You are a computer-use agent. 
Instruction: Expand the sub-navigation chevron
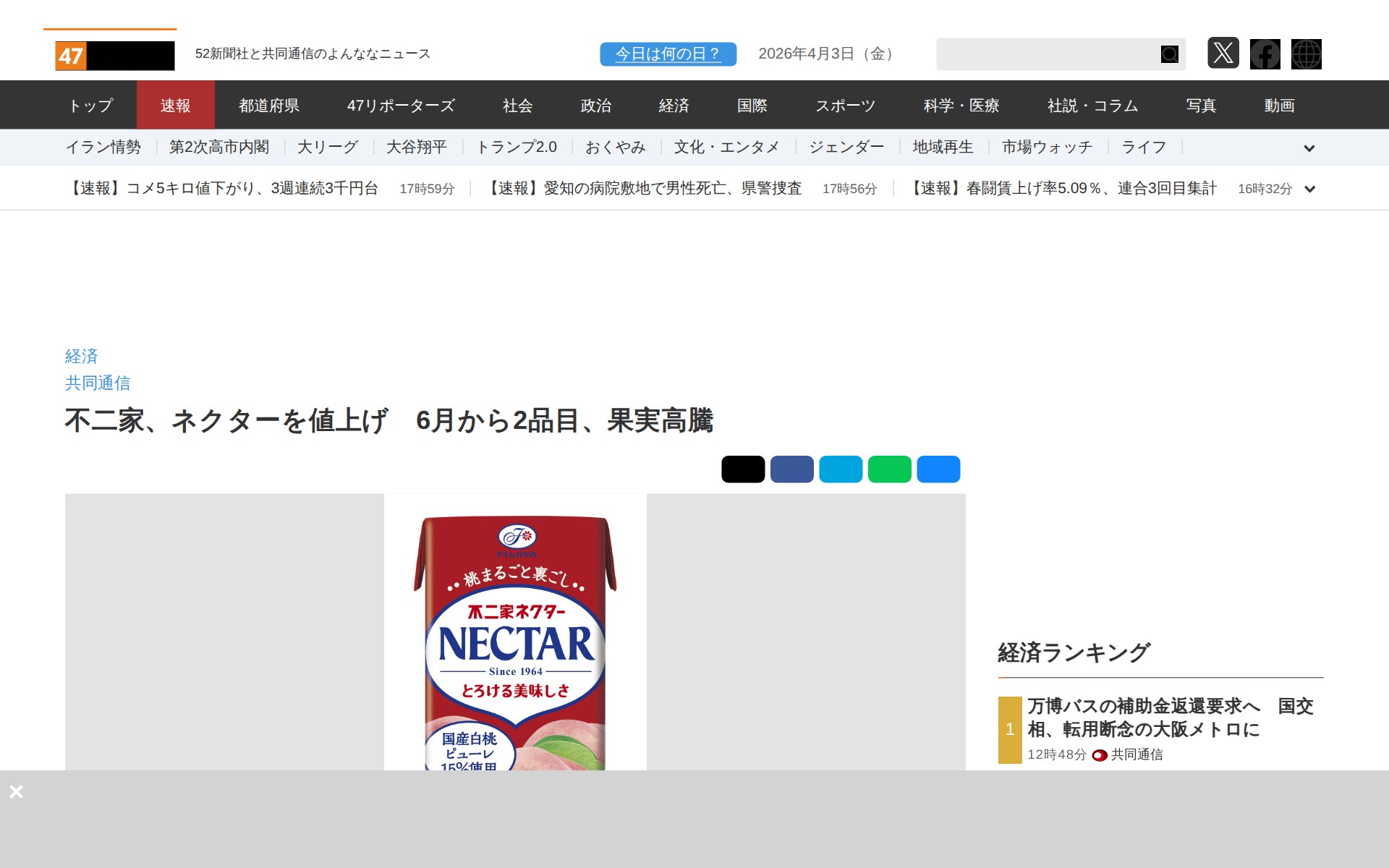[x=1309, y=148]
